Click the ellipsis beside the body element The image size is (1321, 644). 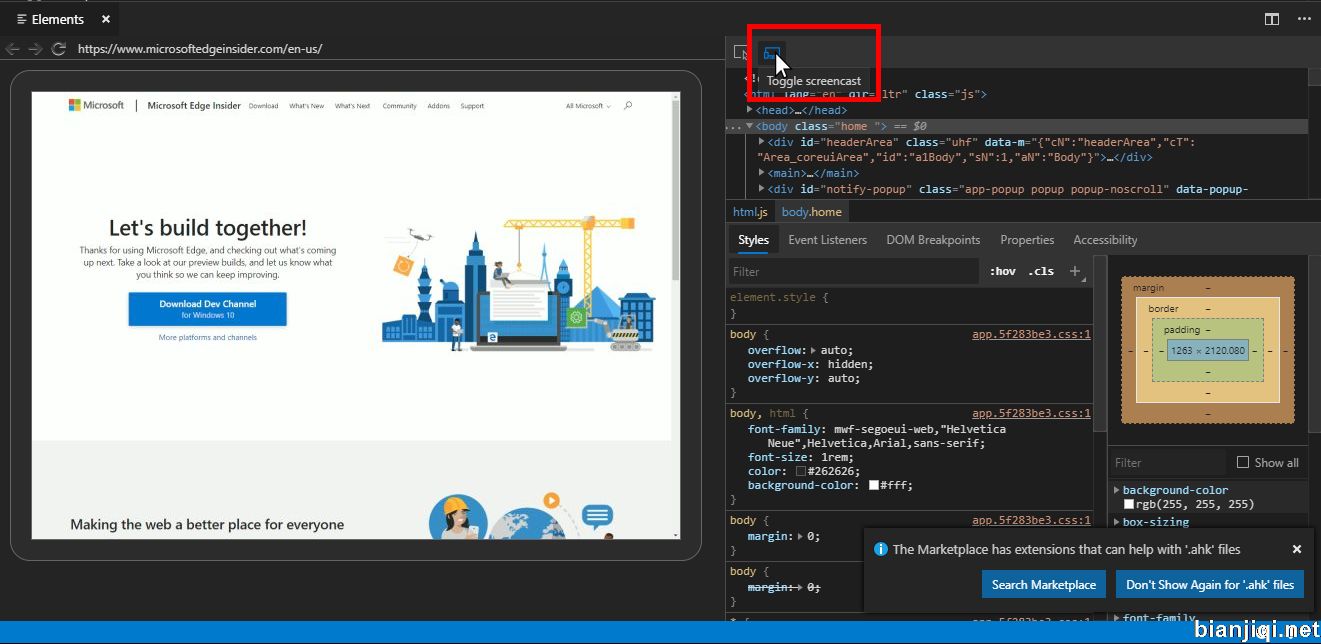click(733, 127)
